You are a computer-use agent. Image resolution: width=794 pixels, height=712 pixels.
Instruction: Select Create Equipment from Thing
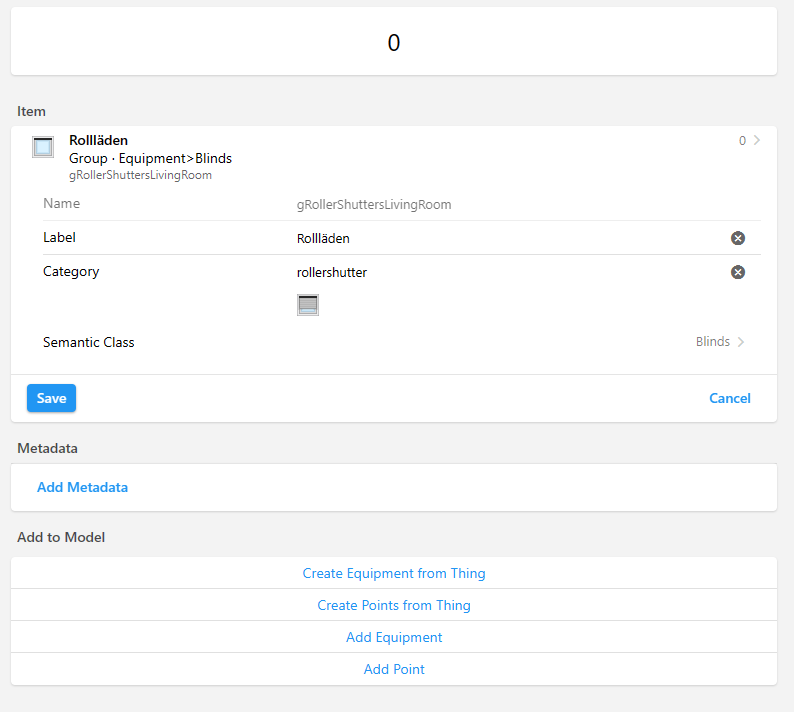(x=394, y=573)
